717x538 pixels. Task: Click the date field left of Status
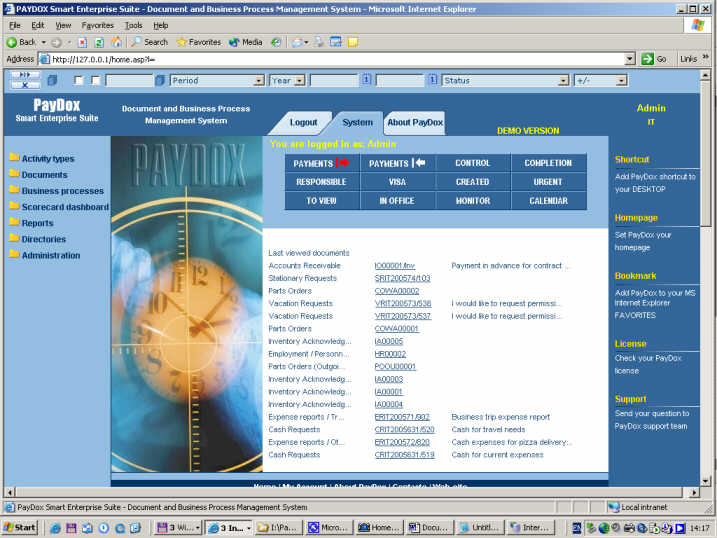tap(400, 80)
